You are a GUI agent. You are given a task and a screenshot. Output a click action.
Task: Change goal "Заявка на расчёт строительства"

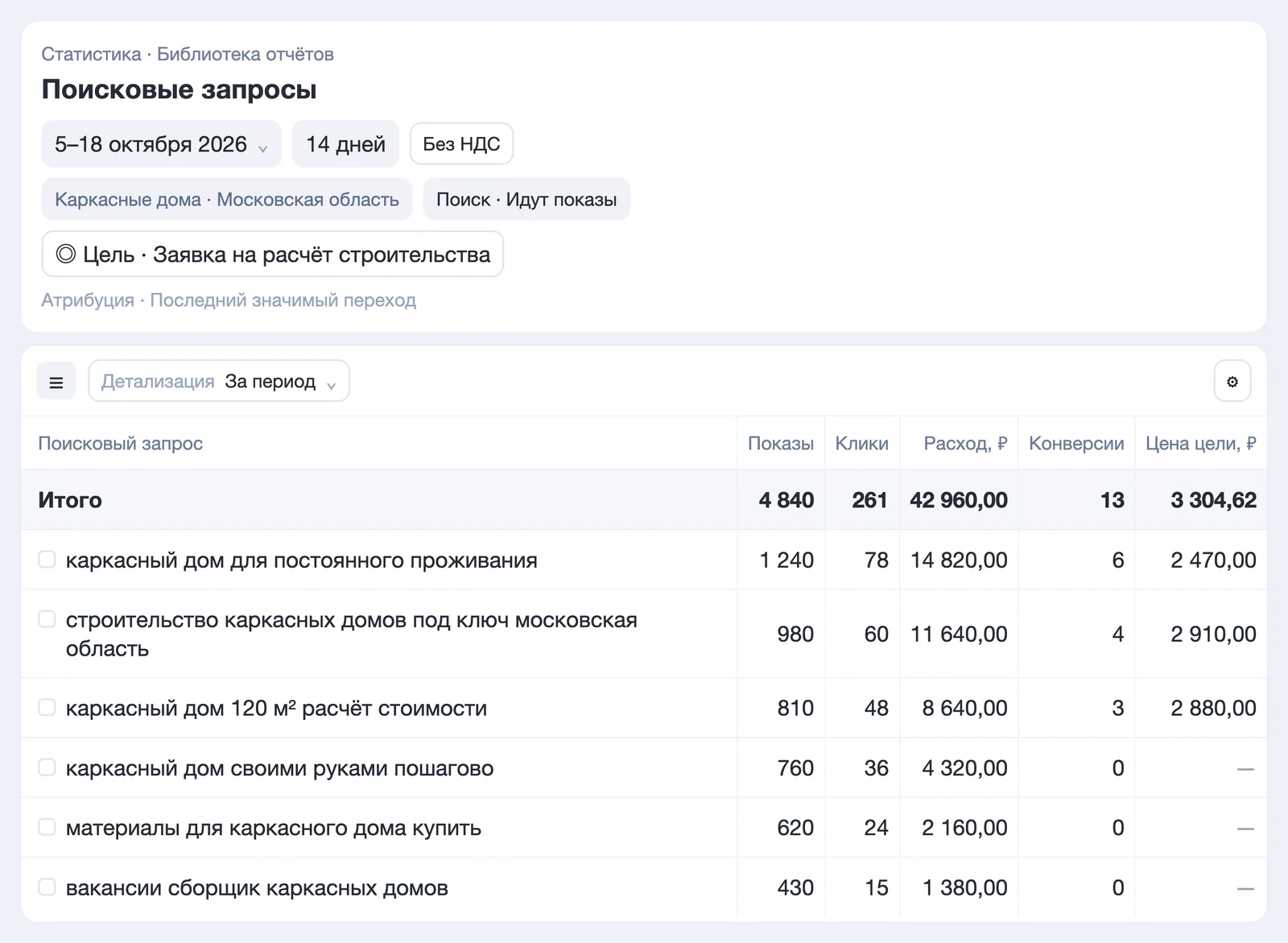(x=273, y=254)
